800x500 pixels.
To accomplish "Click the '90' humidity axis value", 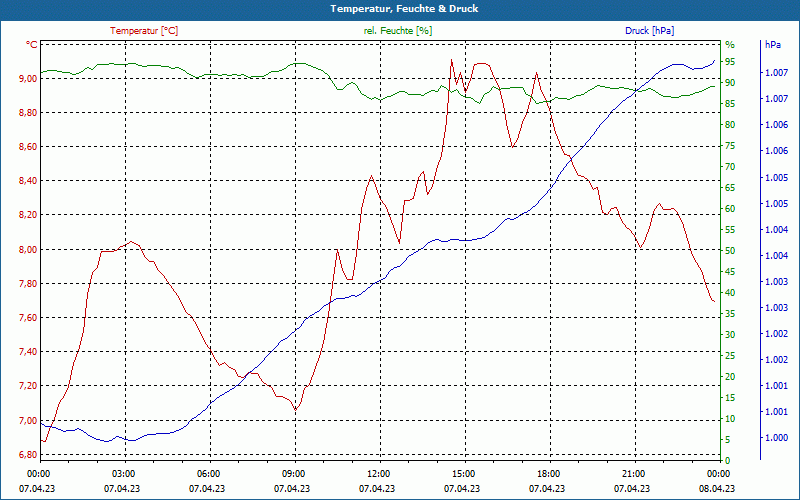I will click(730, 83).
